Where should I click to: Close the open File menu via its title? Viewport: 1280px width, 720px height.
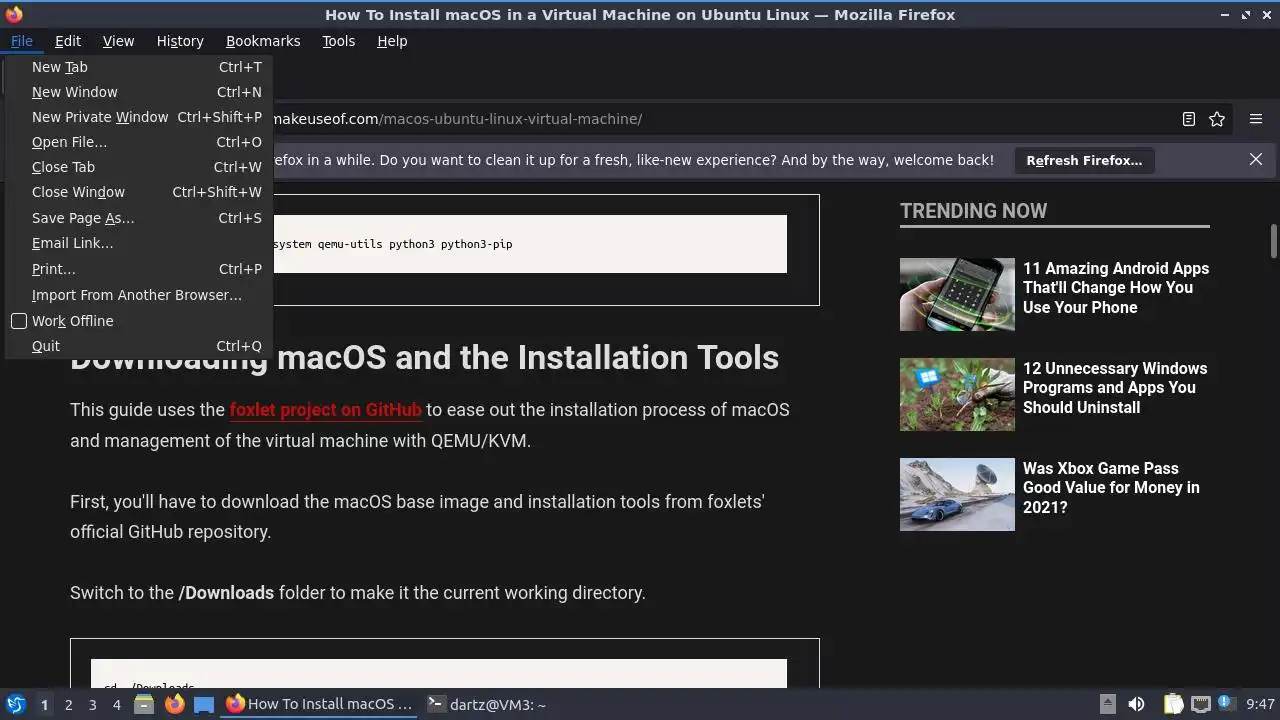pyautogui.click(x=22, y=41)
